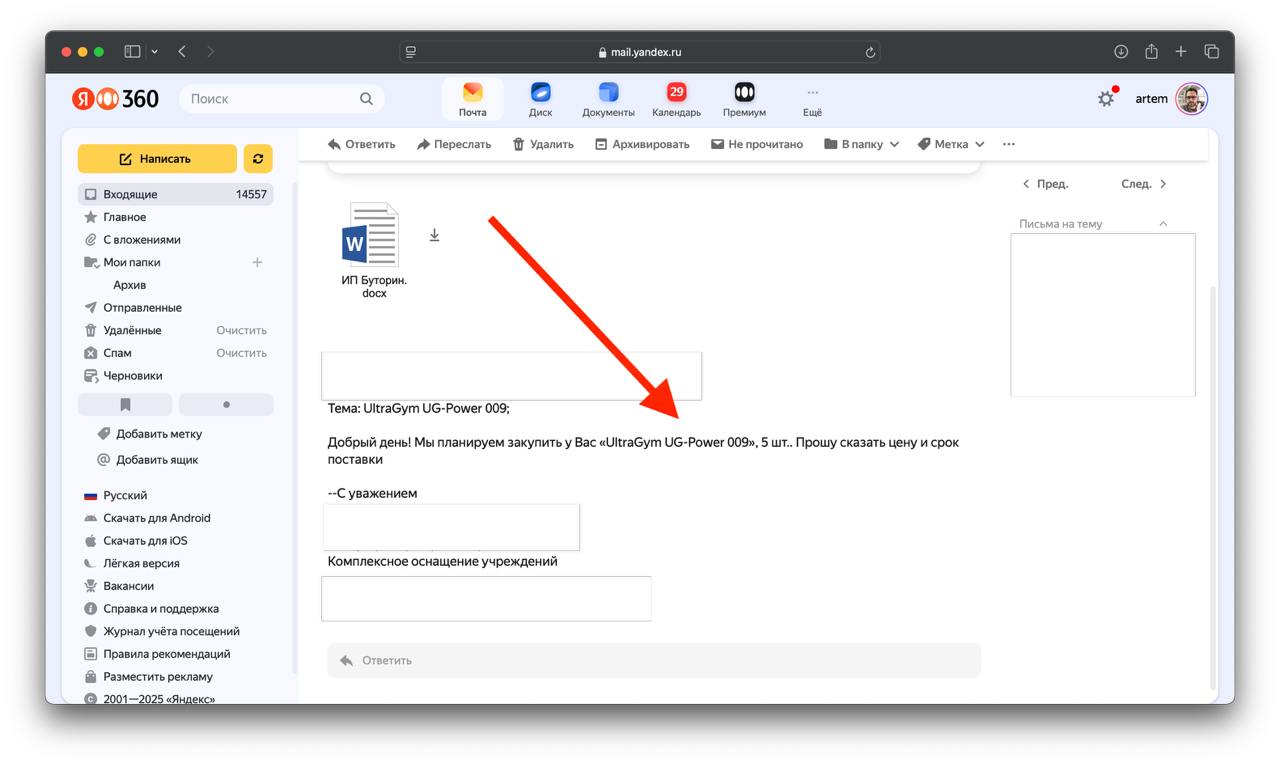Image resolution: width=1280 pixels, height=764 pixels.
Task: Toggle the Safari sidebar
Action: click(x=132, y=52)
